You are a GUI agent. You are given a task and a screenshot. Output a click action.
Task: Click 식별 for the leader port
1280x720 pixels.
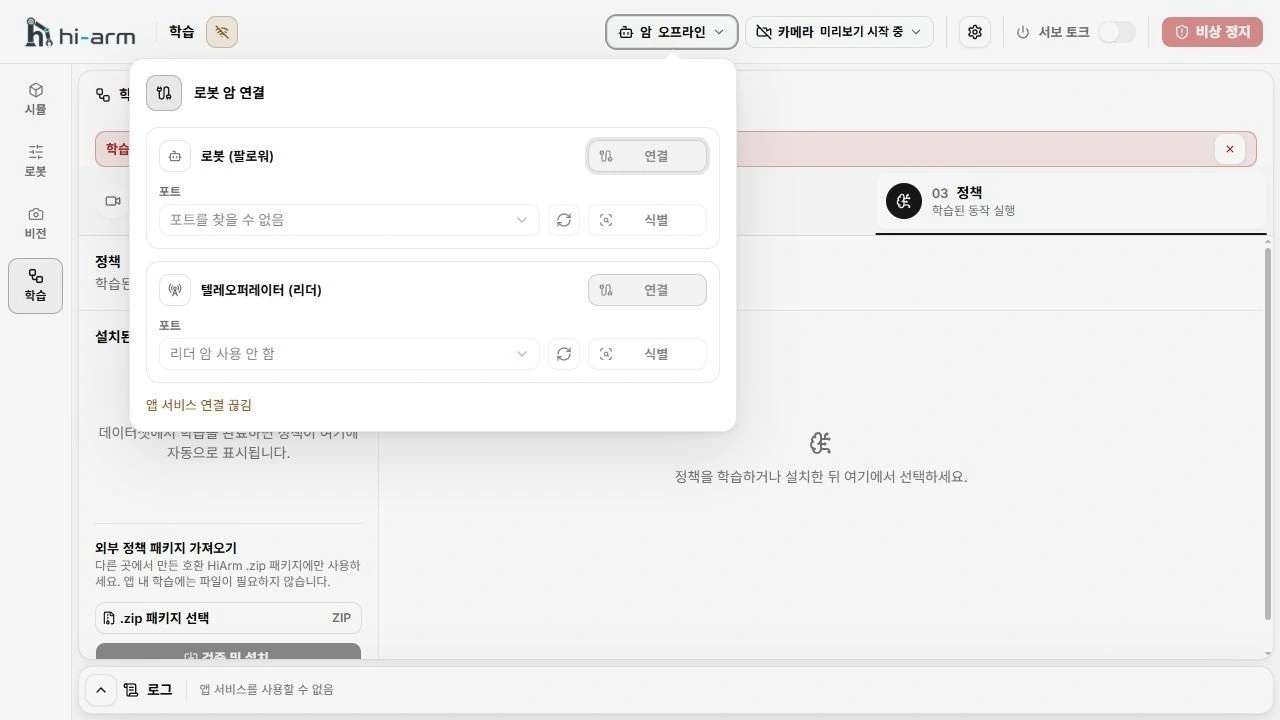(647, 354)
